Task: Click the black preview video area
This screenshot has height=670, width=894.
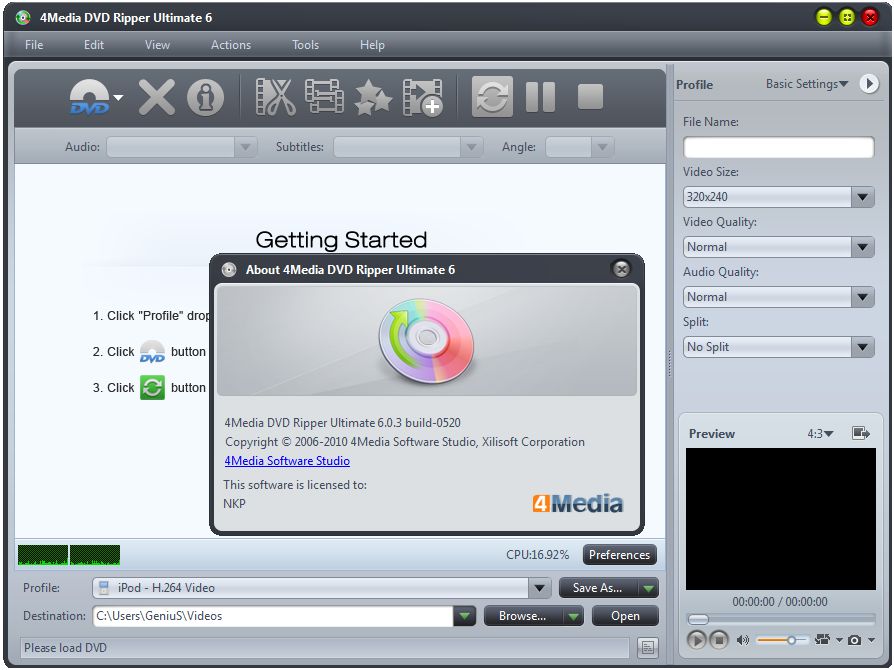Action: coord(781,519)
